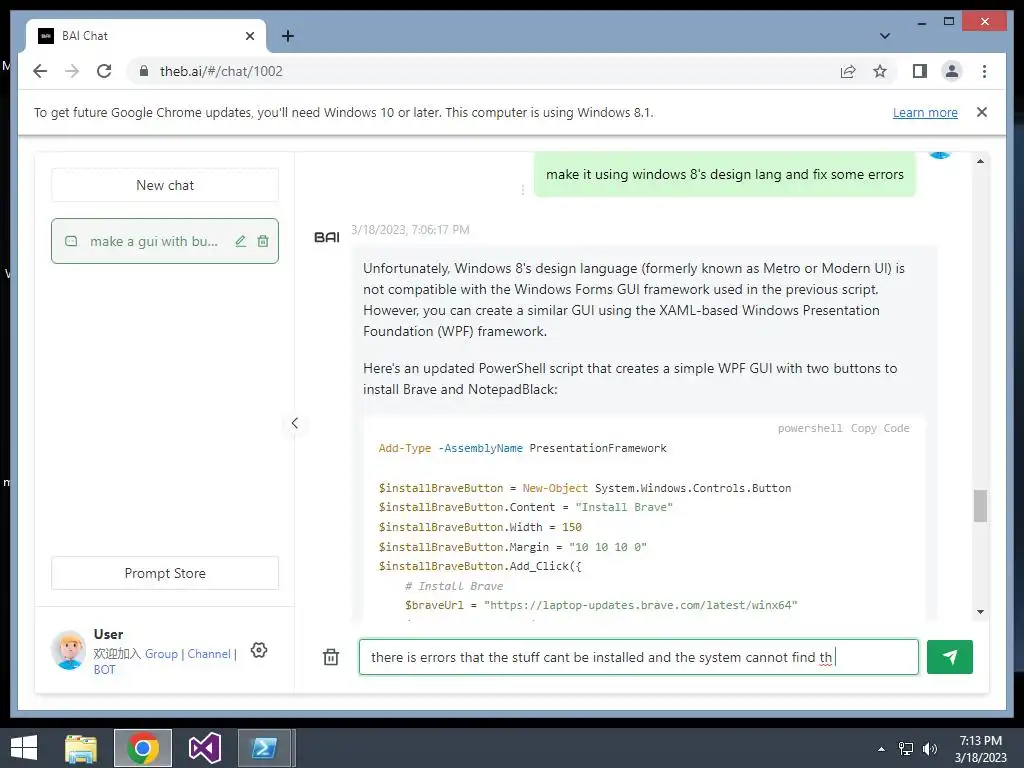The height and width of the screenshot is (768, 1024).
Task: Show hidden system tray icons
Action: coord(882,749)
